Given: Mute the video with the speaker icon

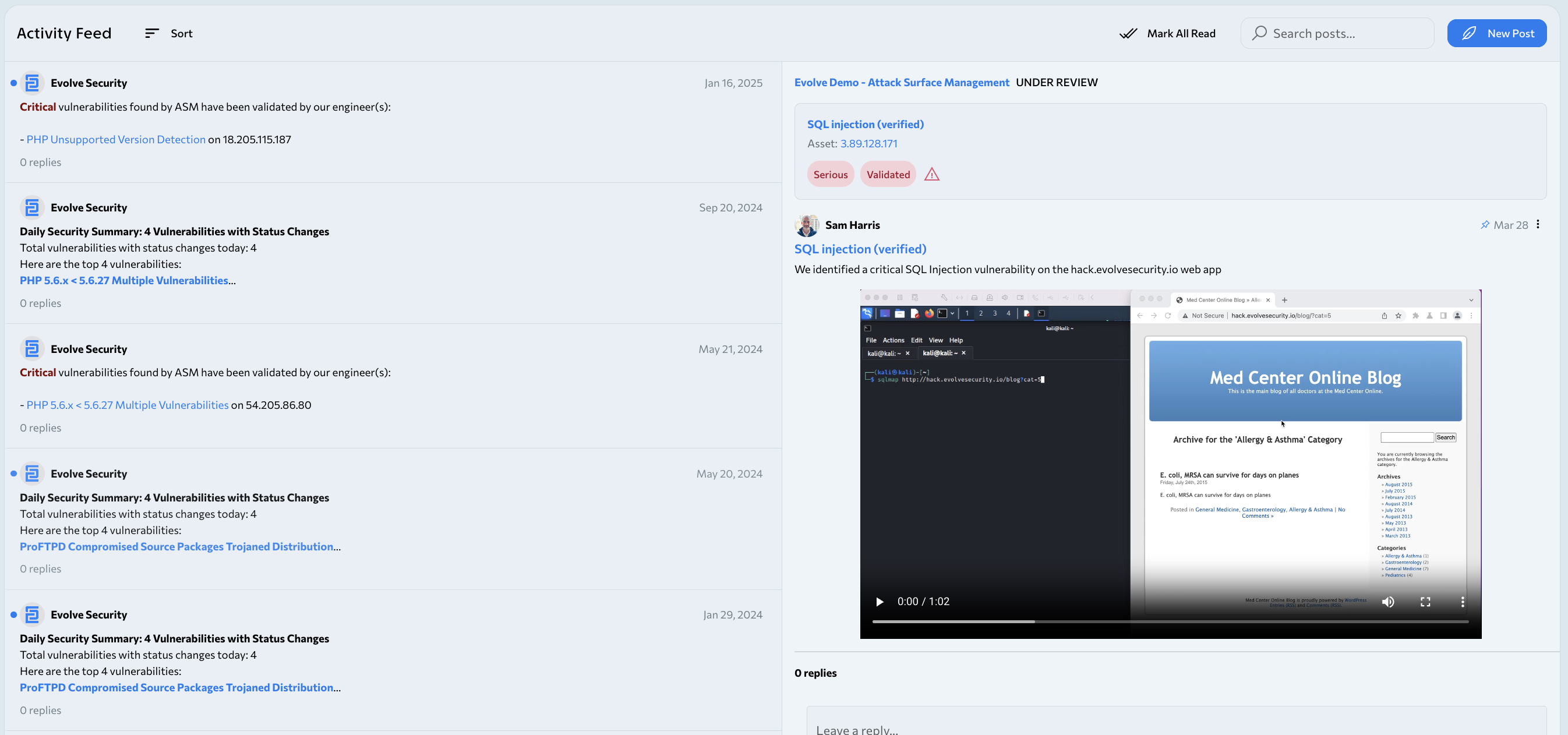Looking at the screenshot, I should 1388,602.
